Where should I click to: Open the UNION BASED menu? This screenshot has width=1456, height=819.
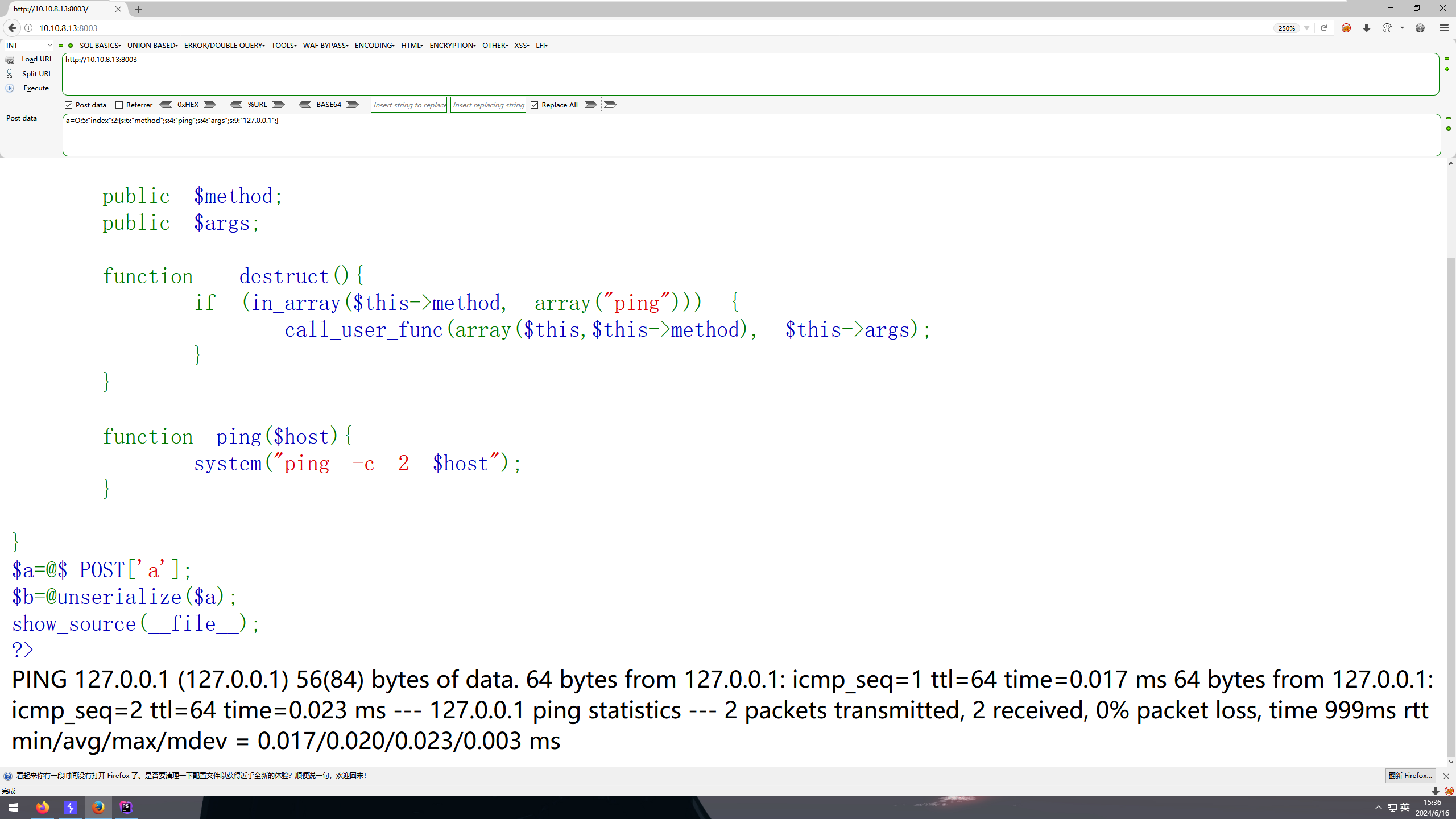click(x=152, y=45)
